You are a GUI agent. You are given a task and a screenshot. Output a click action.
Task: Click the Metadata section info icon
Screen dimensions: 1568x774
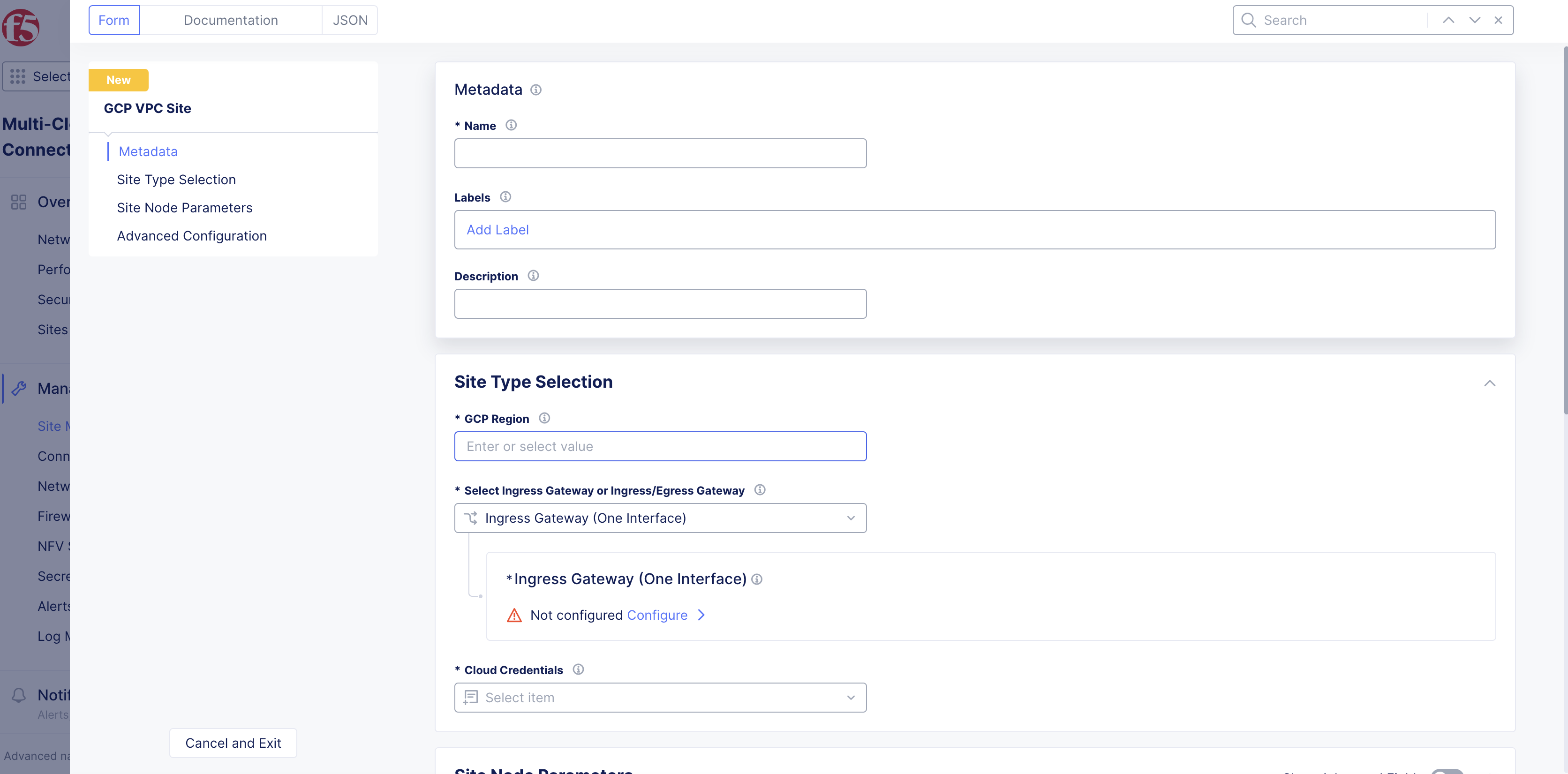point(535,90)
